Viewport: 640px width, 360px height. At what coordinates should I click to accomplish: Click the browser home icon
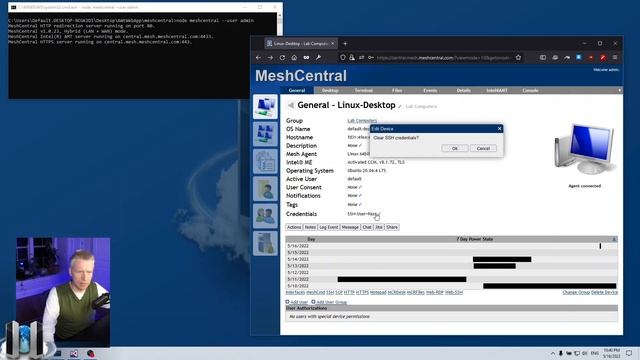(294, 58)
